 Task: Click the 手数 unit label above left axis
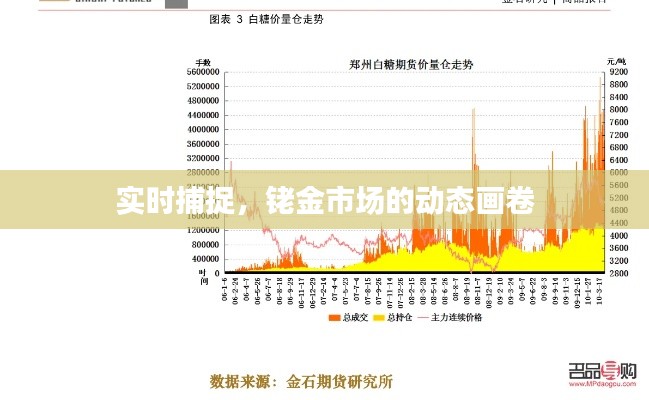pos(203,62)
